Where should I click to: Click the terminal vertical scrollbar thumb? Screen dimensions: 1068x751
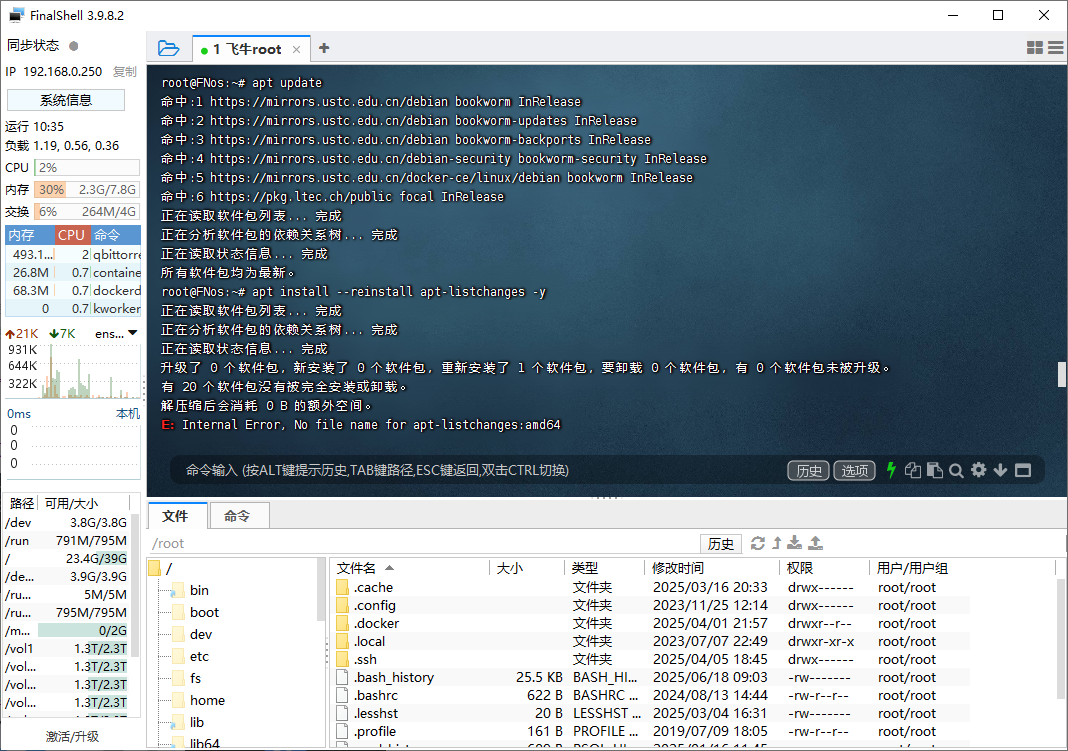click(x=1062, y=374)
